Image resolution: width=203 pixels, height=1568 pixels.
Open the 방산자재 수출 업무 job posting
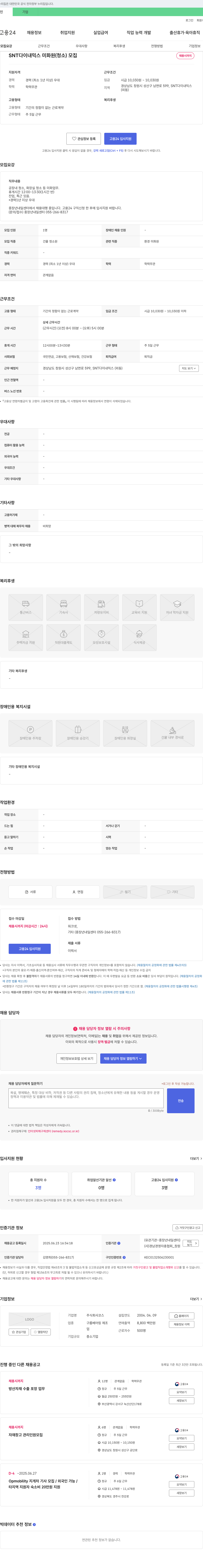26,1388
